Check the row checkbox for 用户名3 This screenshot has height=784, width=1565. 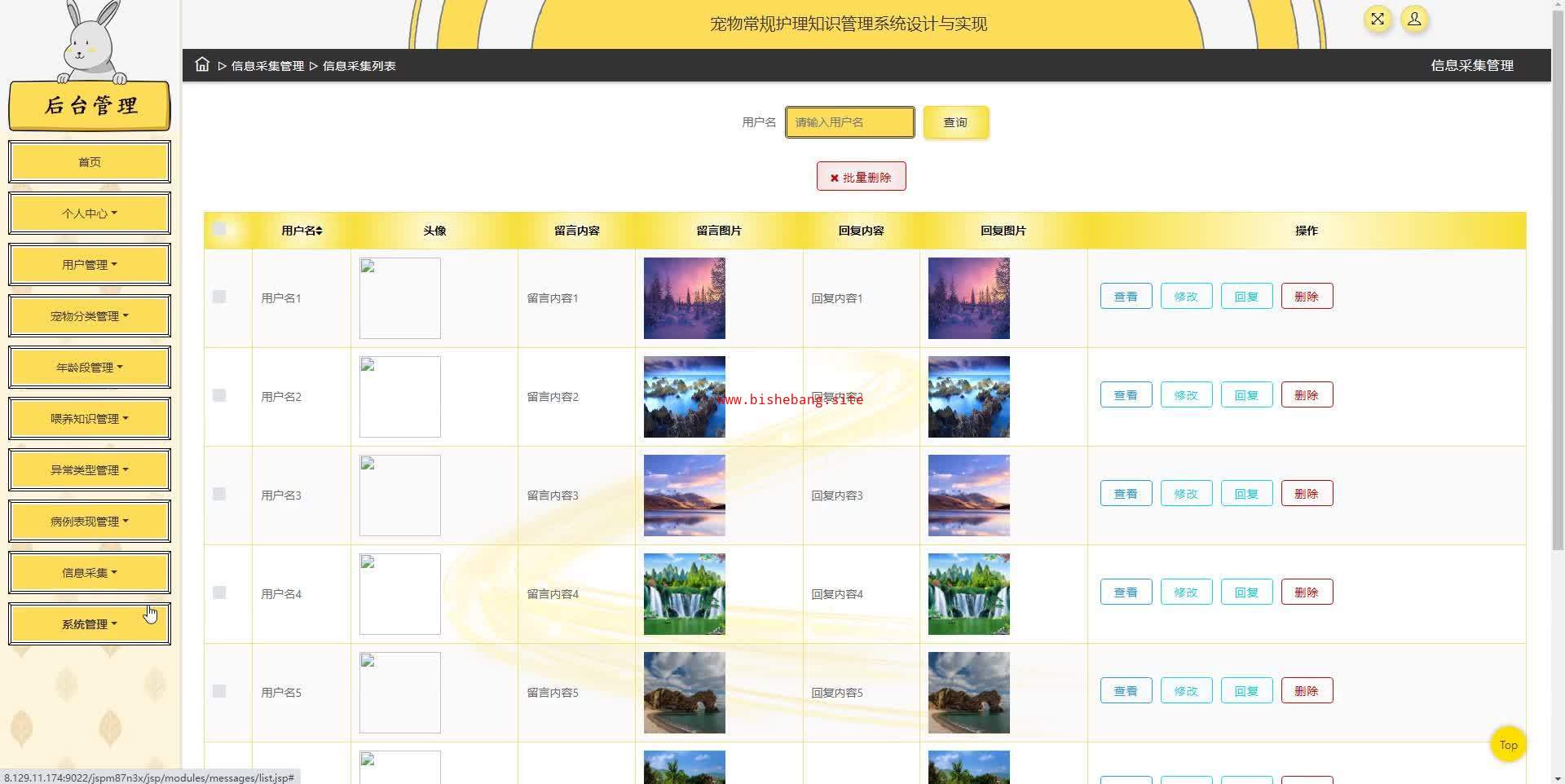pyautogui.click(x=219, y=494)
